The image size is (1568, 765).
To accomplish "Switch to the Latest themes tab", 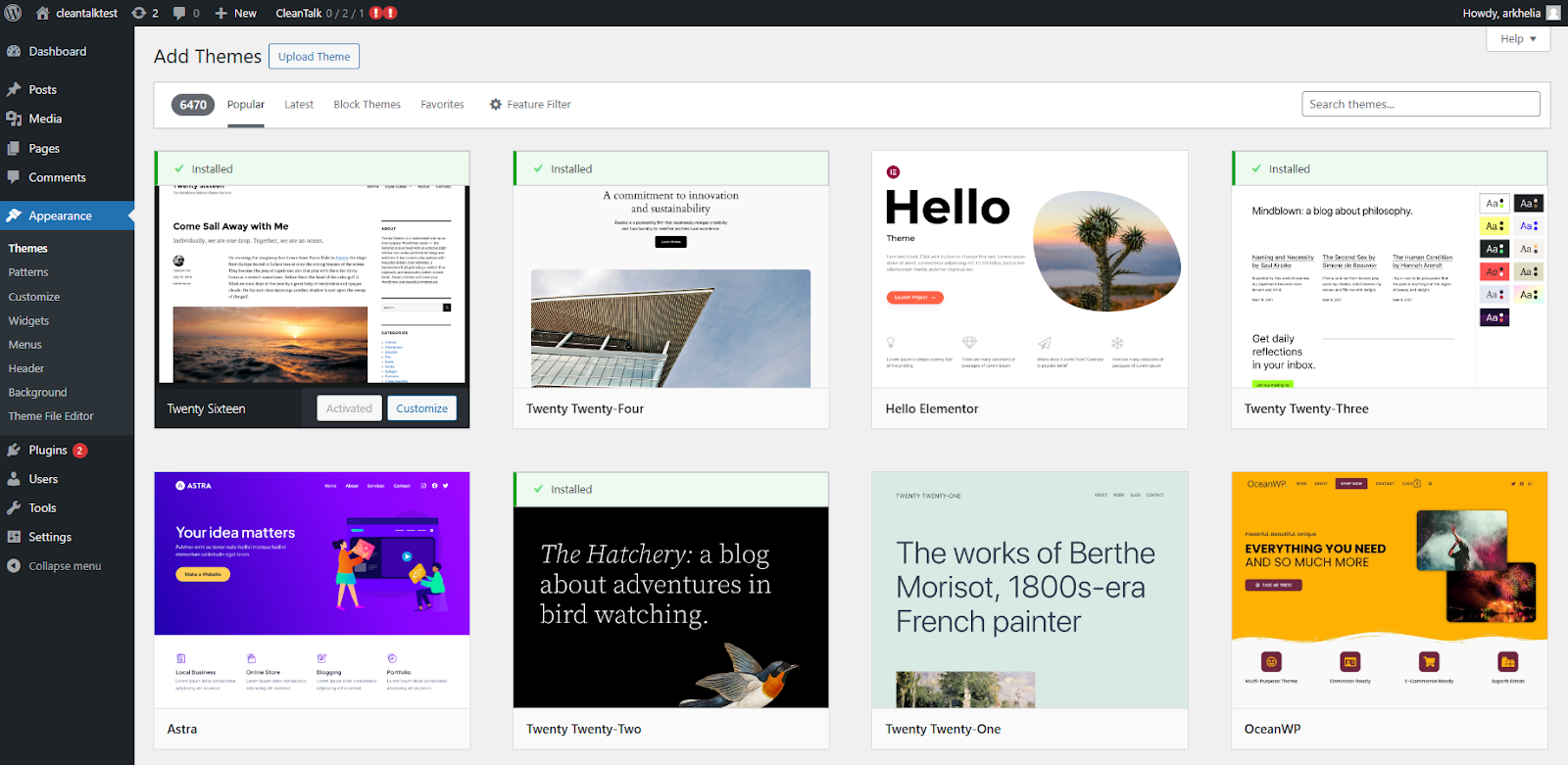I will tap(299, 105).
